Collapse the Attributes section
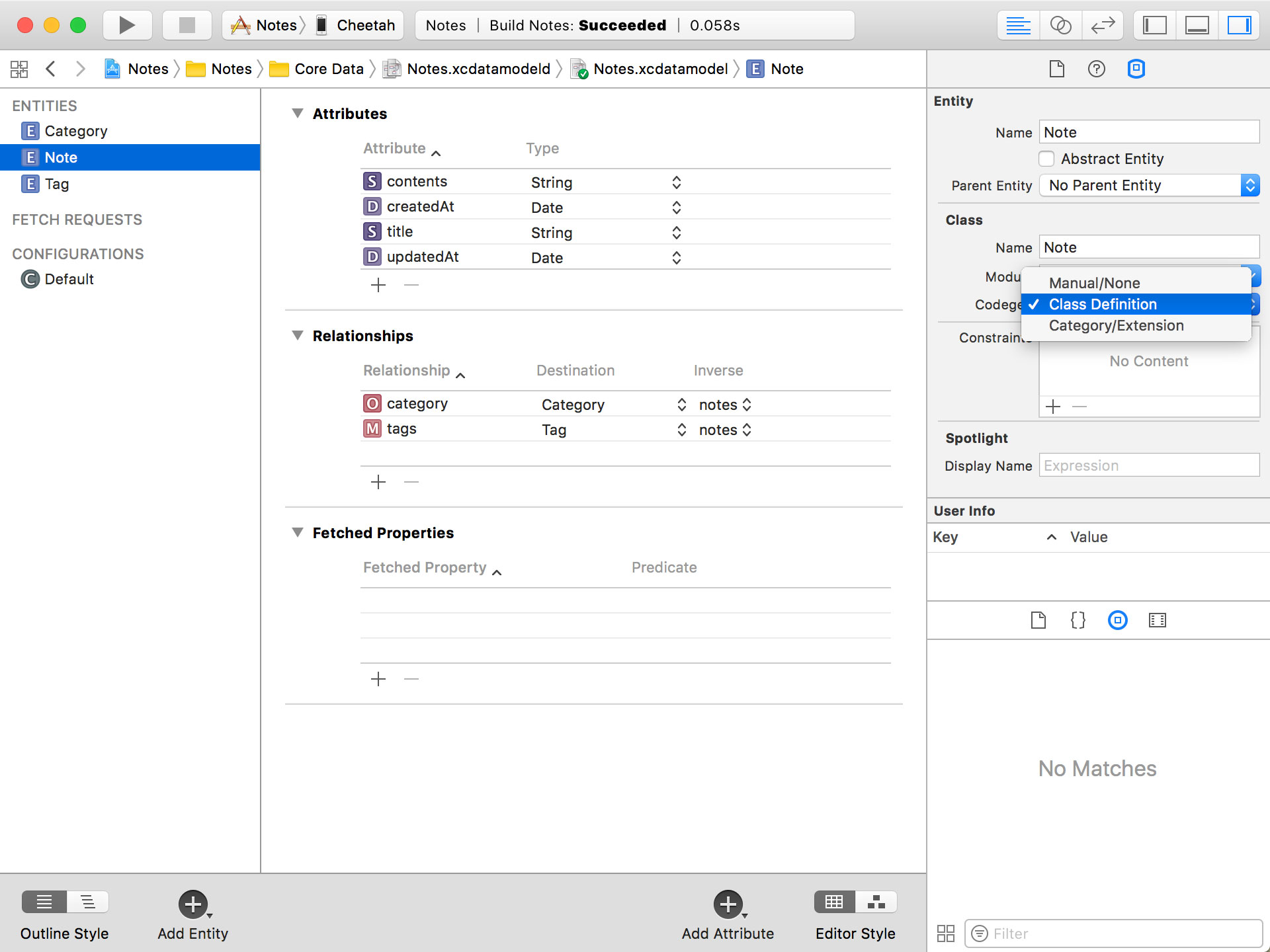Image resolution: width=1270 pixels, height=952 pixels. (x=298, y=114)
